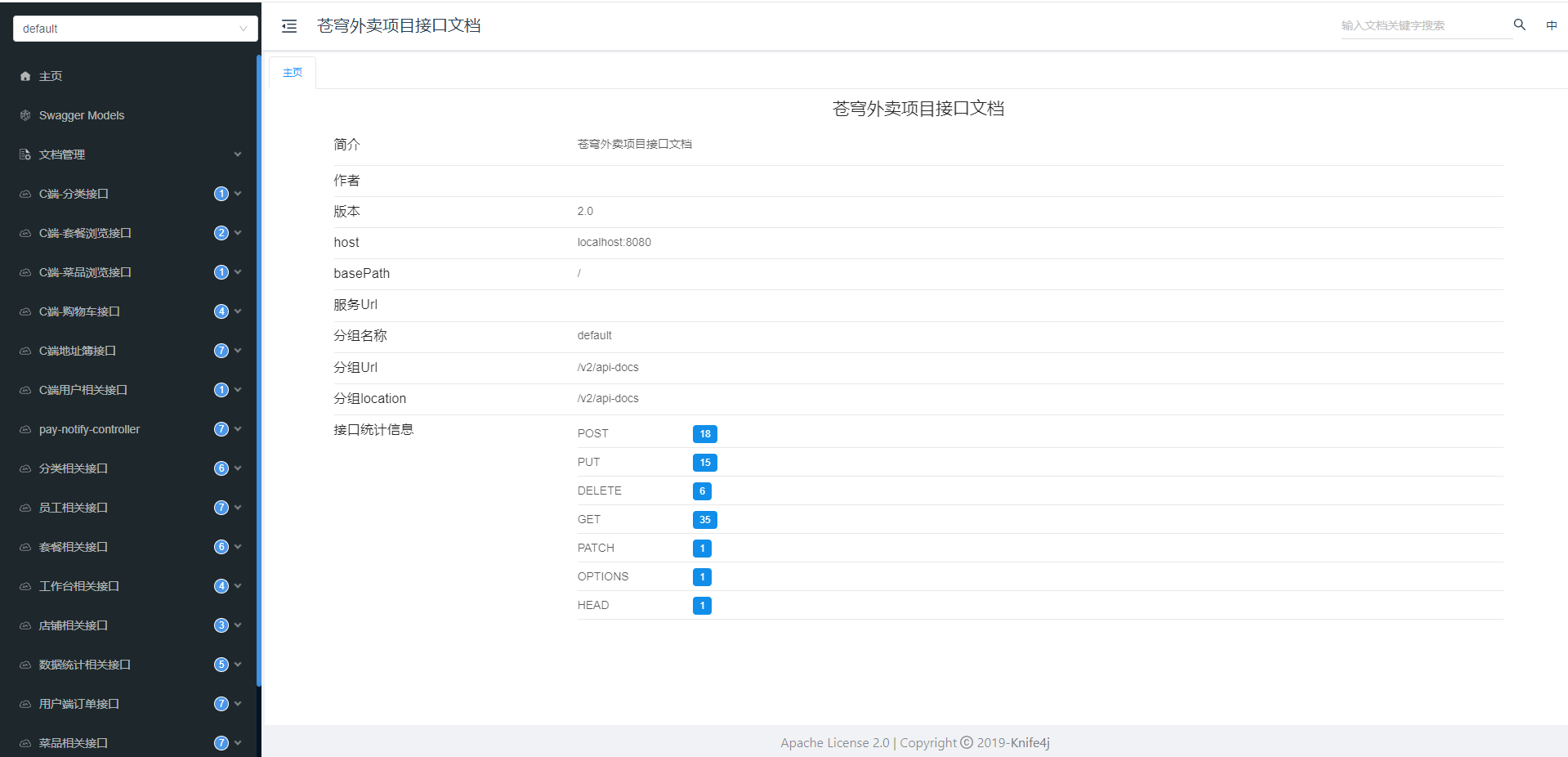Image resolution: width=1568 pixels, height=757 pixels.
Task: Select the 主页 tab
Action: pos(293,73)
